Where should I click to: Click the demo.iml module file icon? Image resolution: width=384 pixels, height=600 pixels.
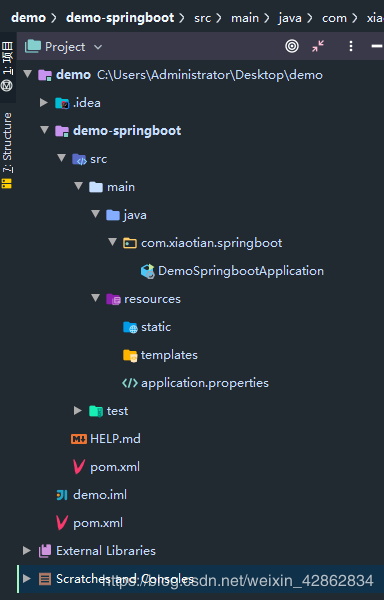(62, 495)
